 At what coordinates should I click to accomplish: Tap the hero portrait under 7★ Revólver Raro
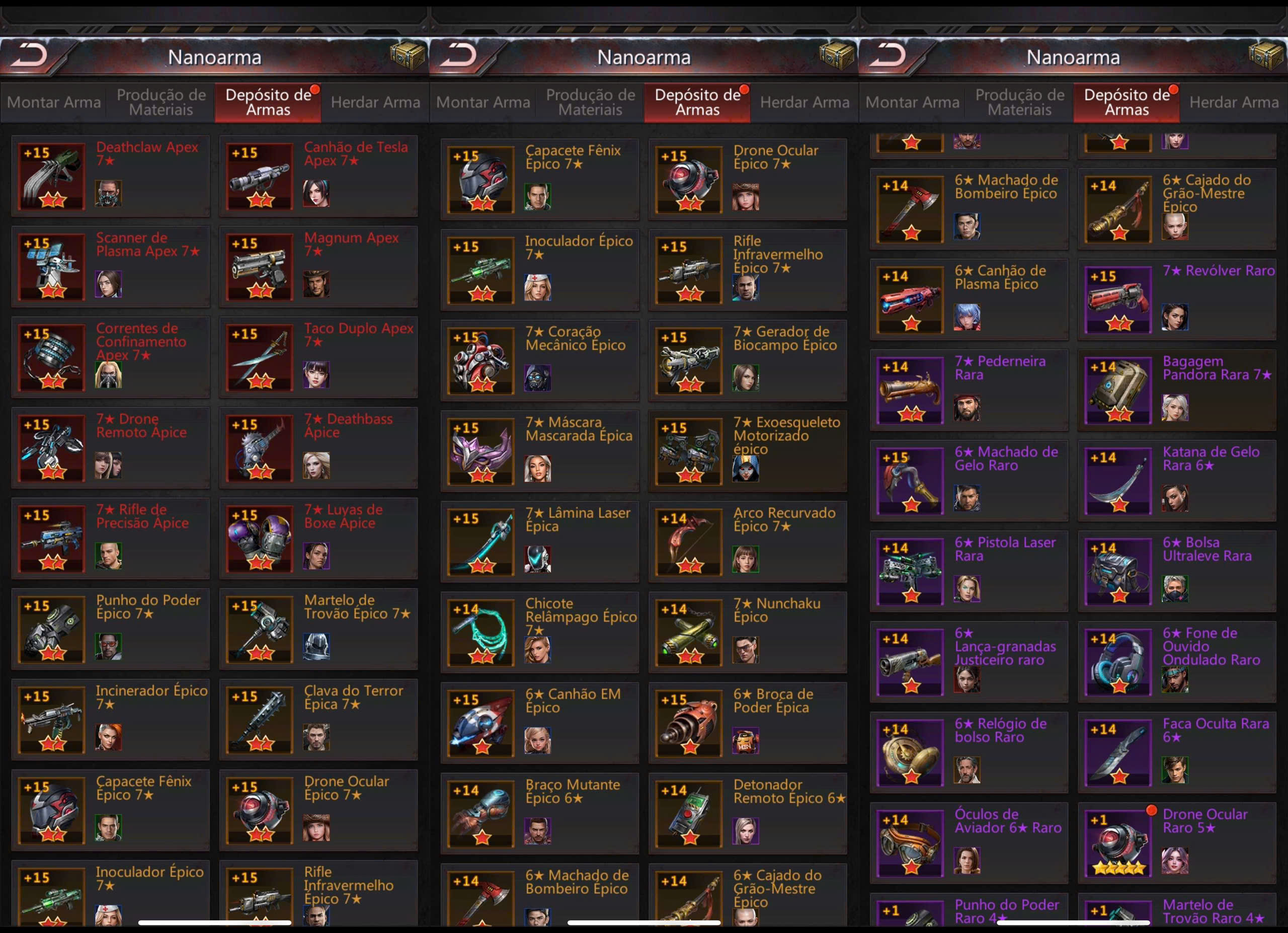pyautogui.click(x=1174, y=317)
